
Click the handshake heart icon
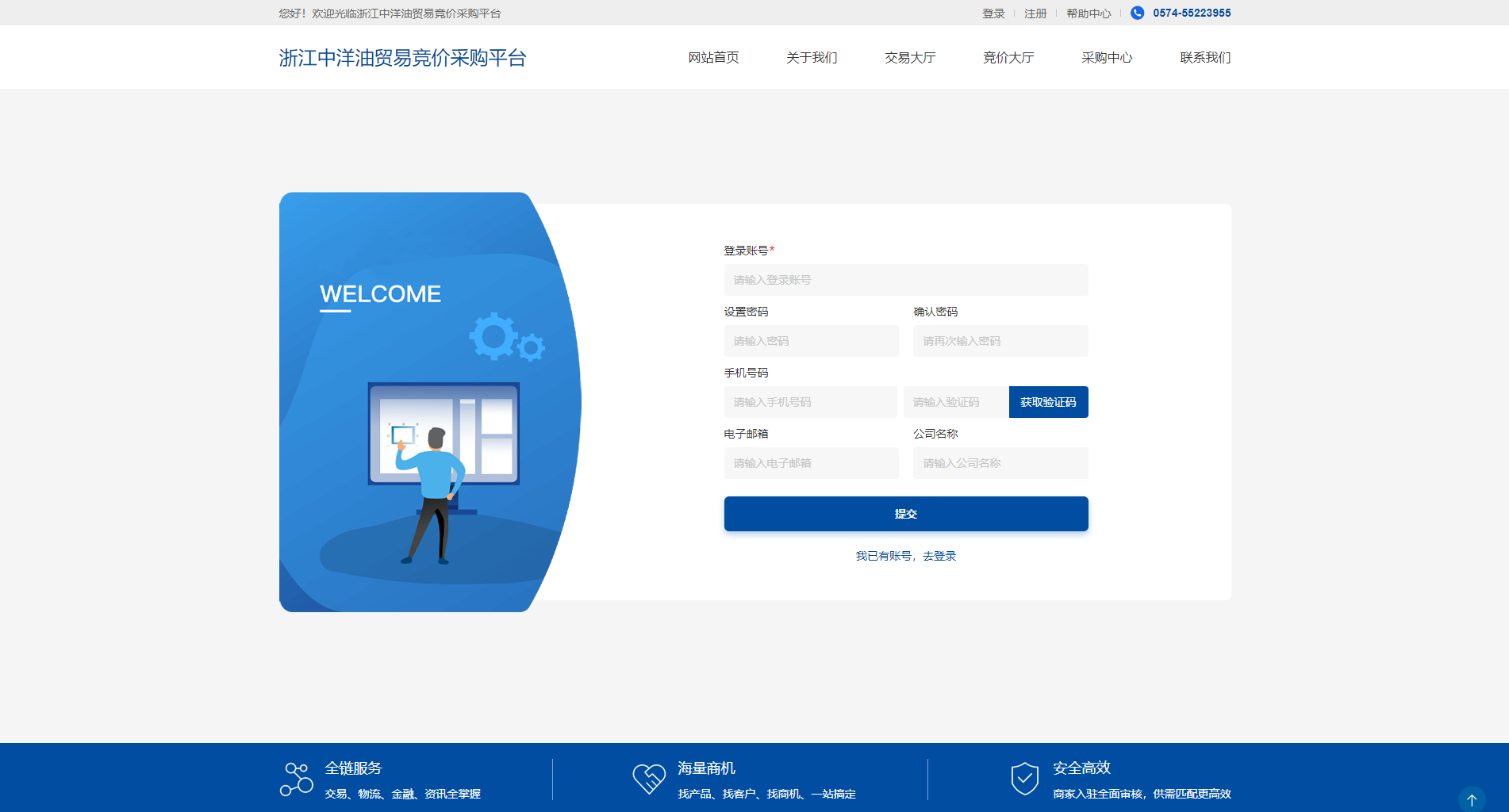648,779
